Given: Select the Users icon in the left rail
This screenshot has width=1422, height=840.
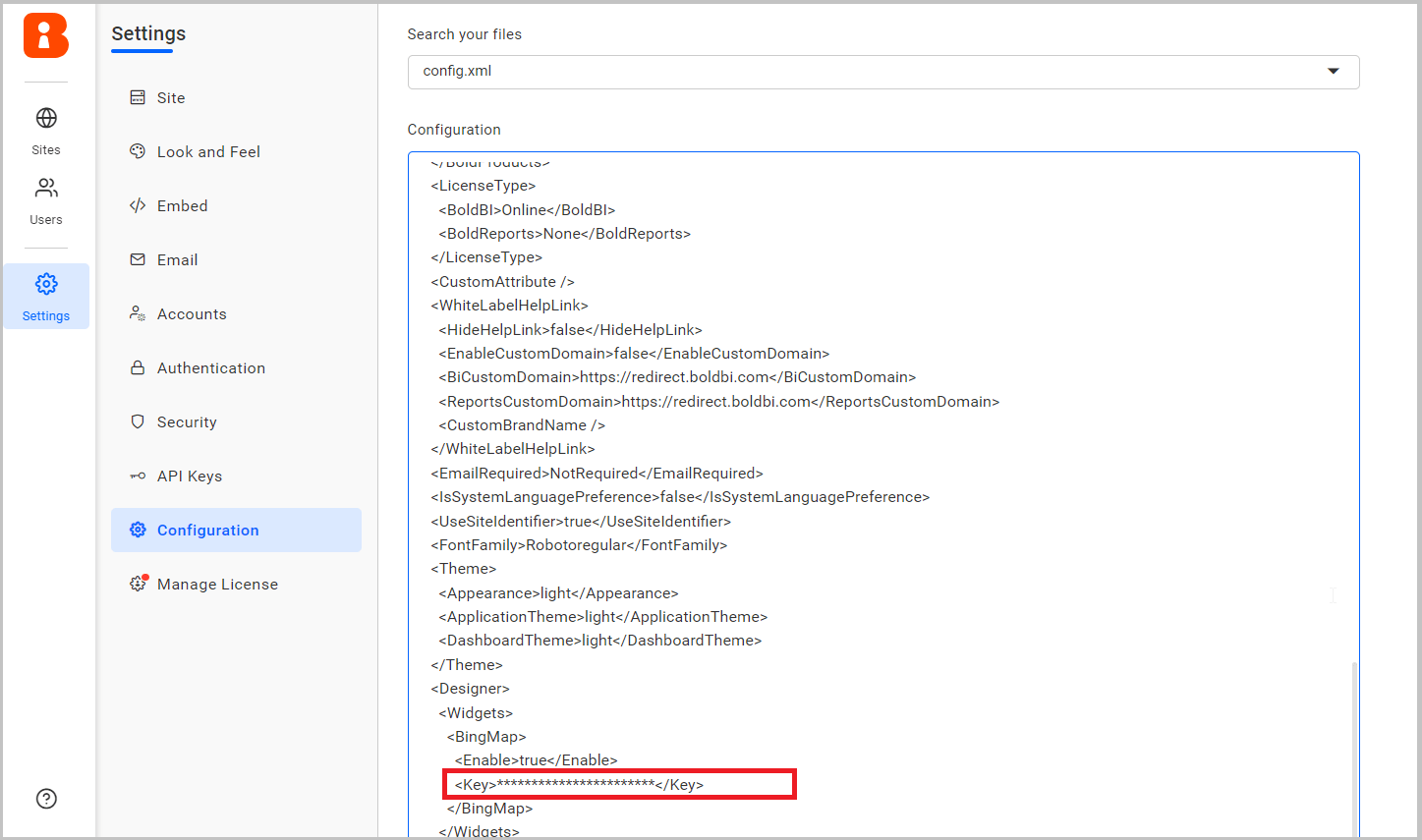Looking at the screenshot, I should coord(45,187).
